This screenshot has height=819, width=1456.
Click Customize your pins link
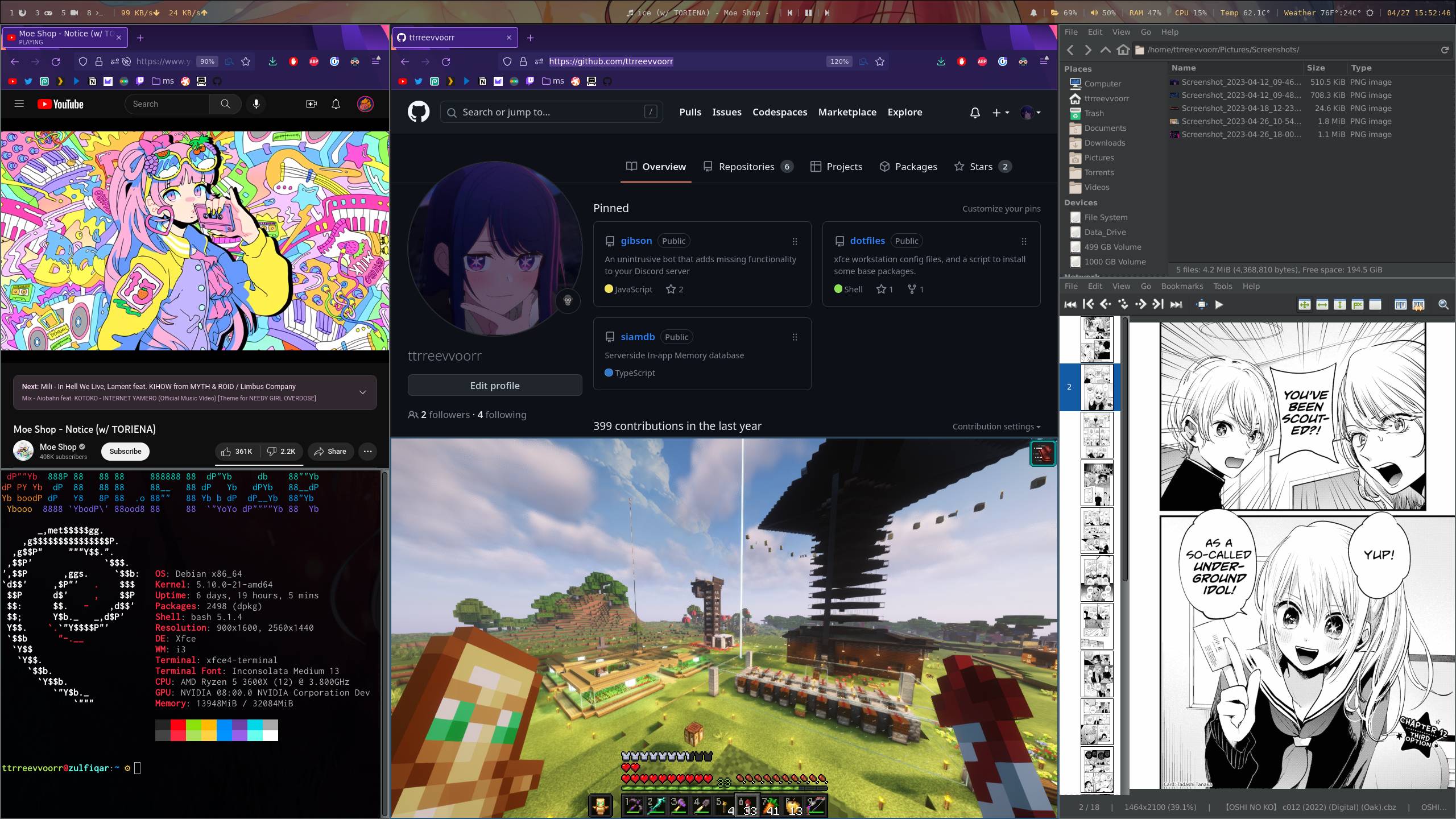[1002, 209]
